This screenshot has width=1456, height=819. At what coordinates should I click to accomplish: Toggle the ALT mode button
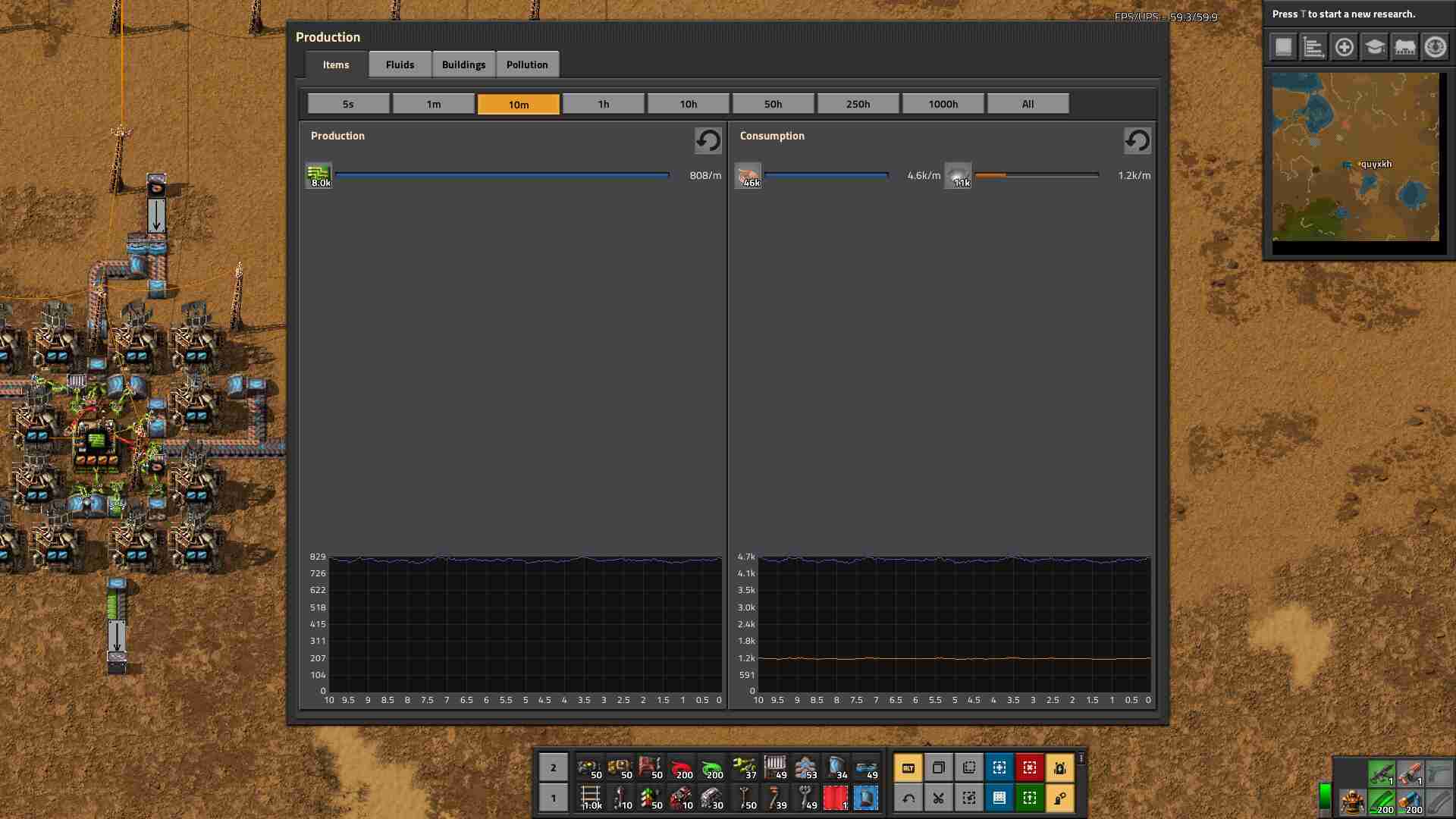[908, 767]
